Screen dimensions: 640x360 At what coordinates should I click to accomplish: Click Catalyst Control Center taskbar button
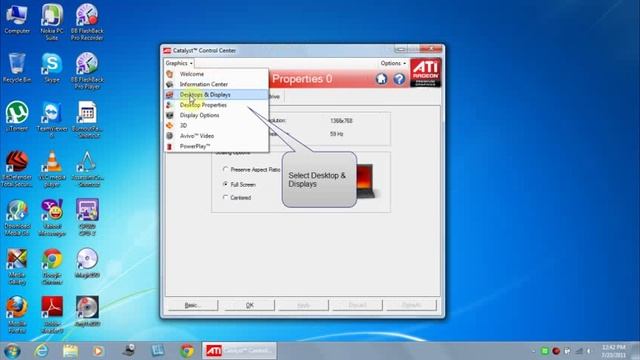point(240,351)
